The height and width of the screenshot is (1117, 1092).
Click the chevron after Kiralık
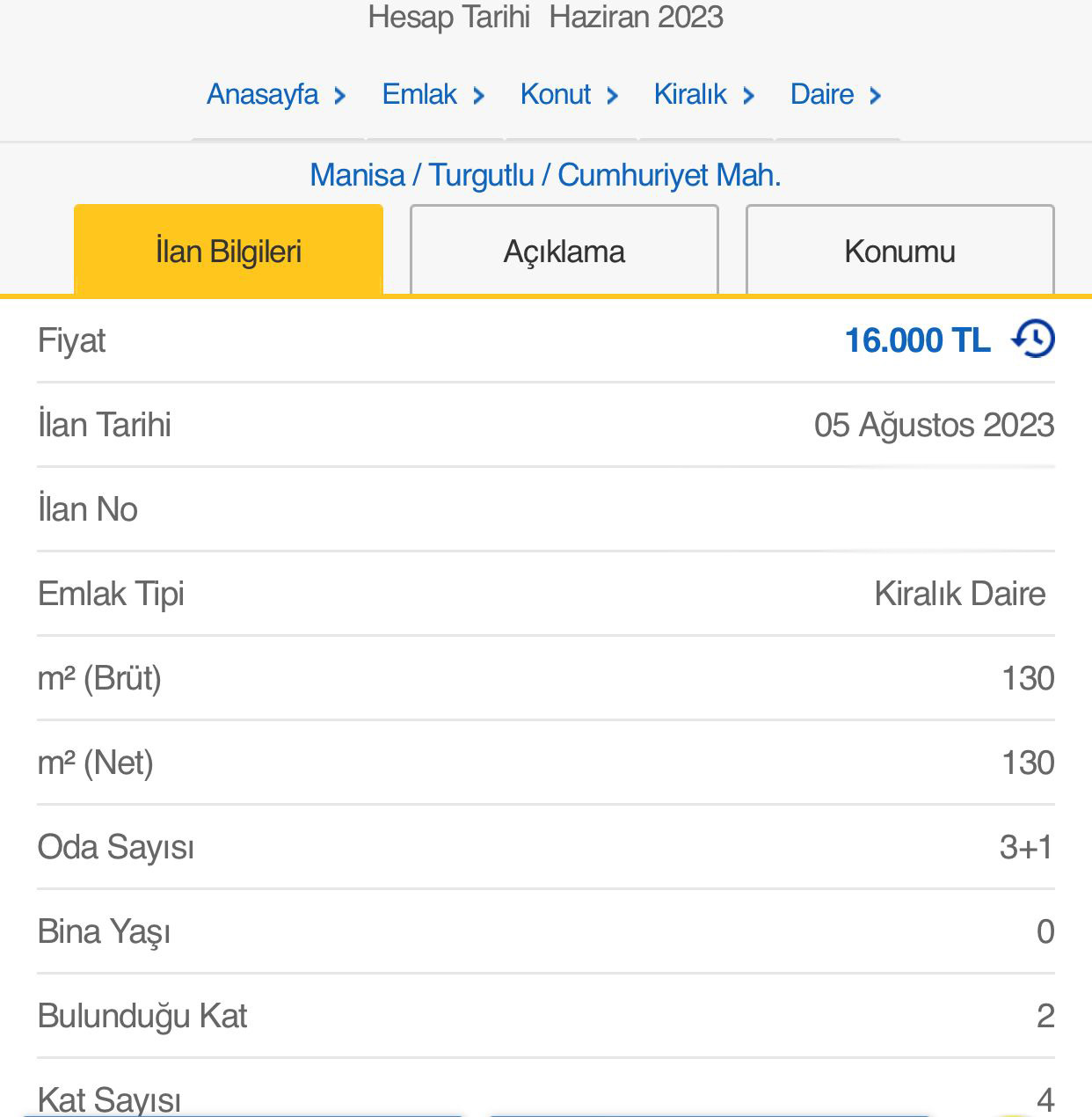click(x=749, y=95)
